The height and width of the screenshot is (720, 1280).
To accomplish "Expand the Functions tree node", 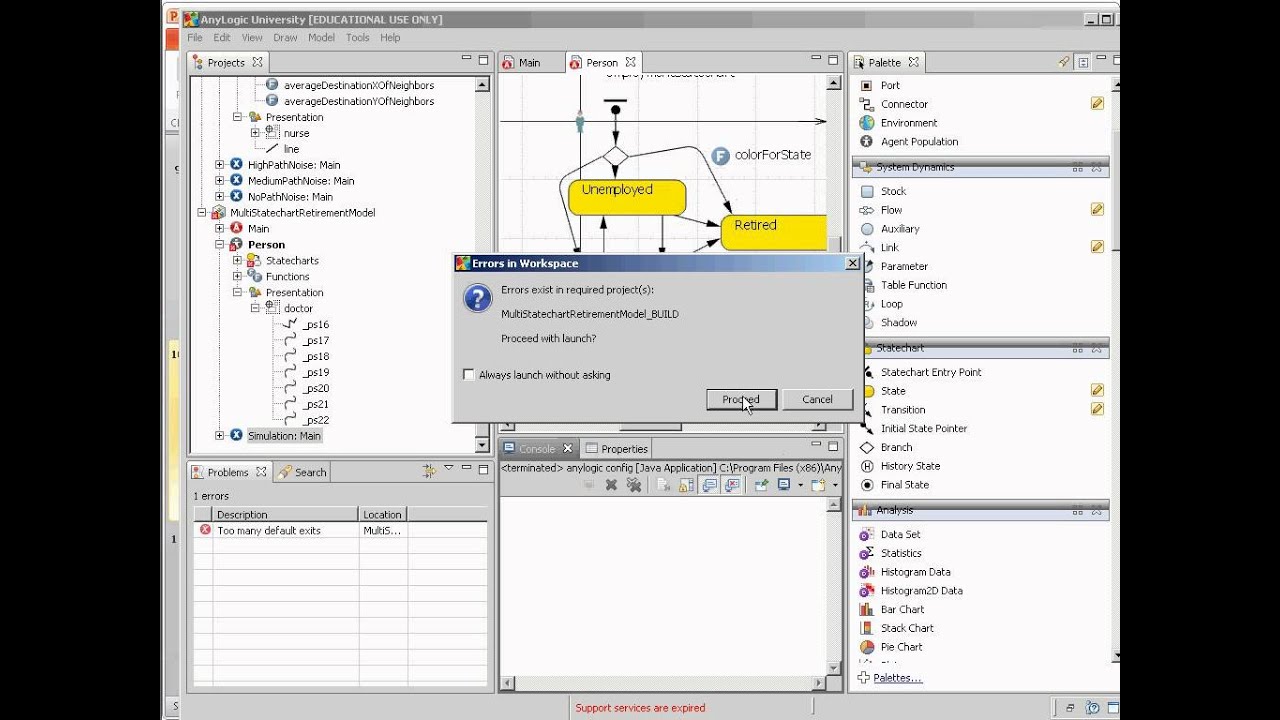I will [x=238, y=277].
